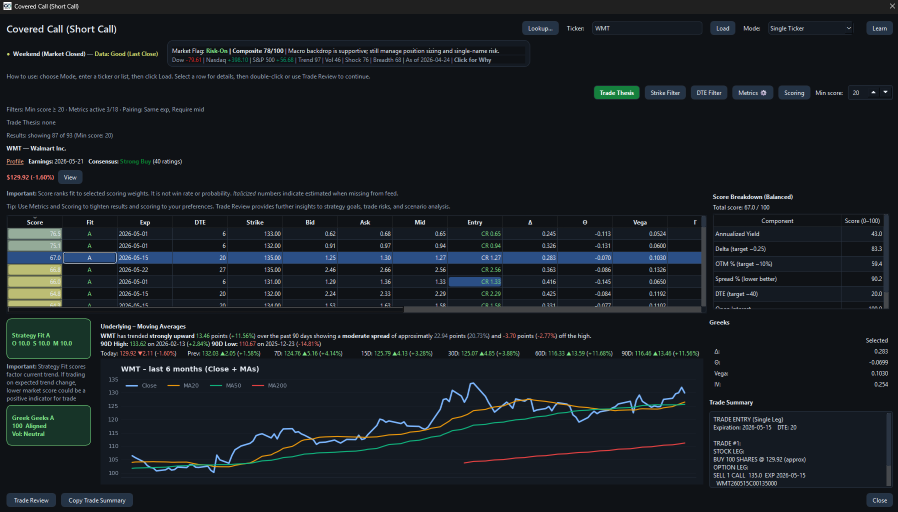Image resolution: width=898 pixels, height=512 pixels.
Task: Click the Load button
Action: (723, 28)
